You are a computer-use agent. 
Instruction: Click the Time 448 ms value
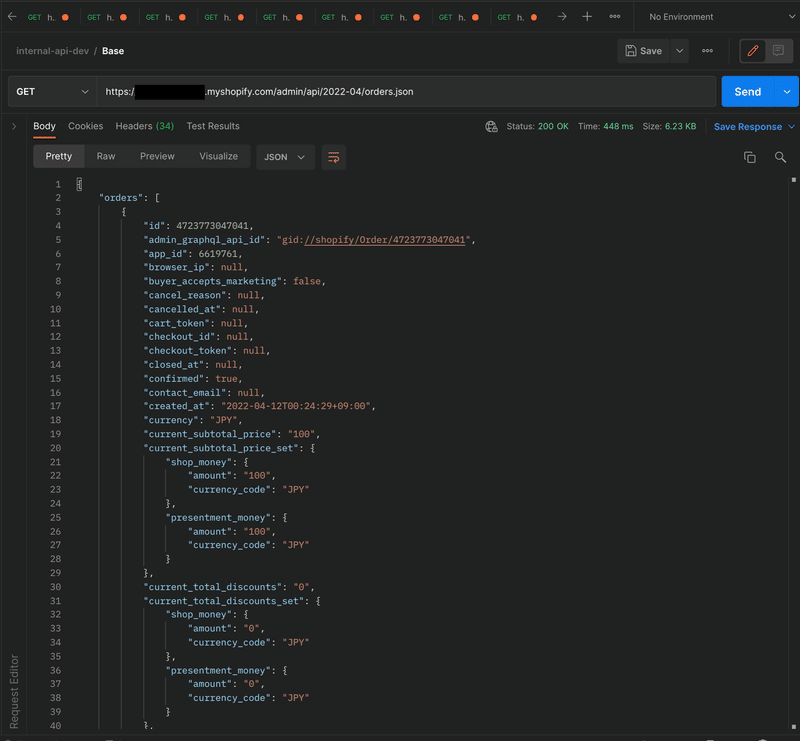(606, 127)
